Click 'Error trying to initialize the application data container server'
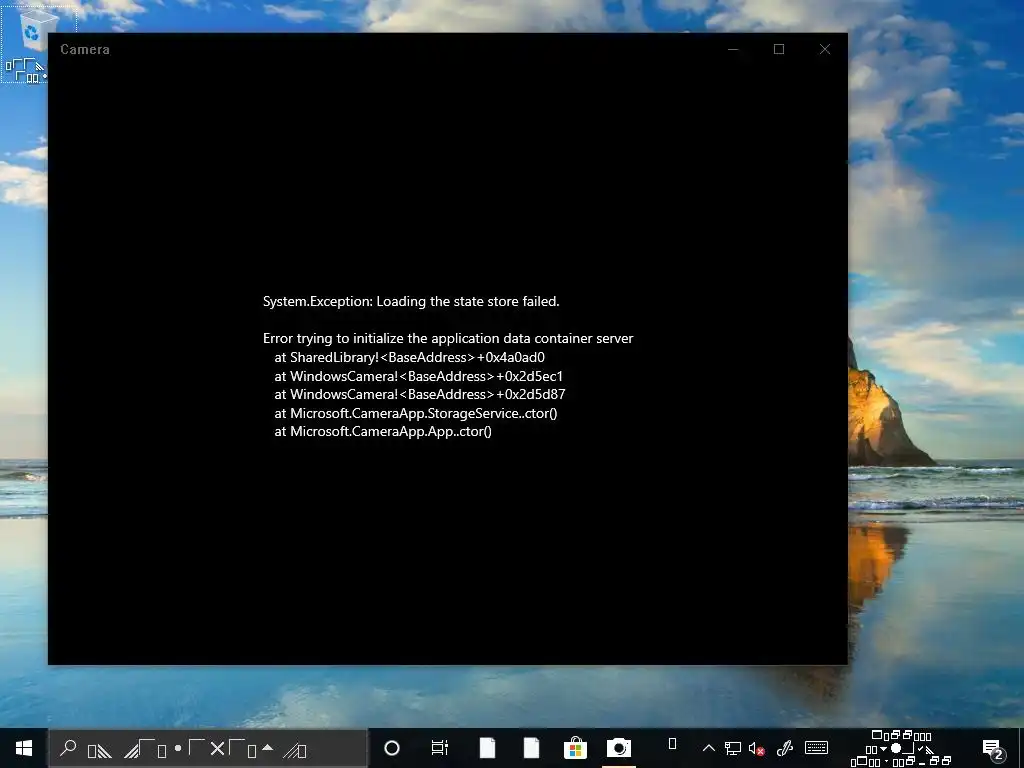 448,338
